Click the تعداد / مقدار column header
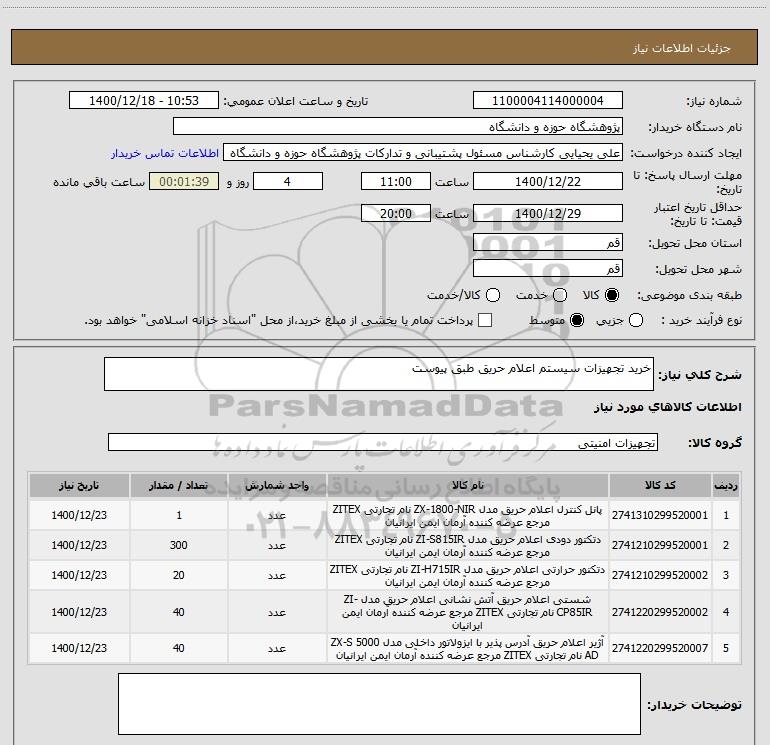The image size is (770, 745). 179,485
